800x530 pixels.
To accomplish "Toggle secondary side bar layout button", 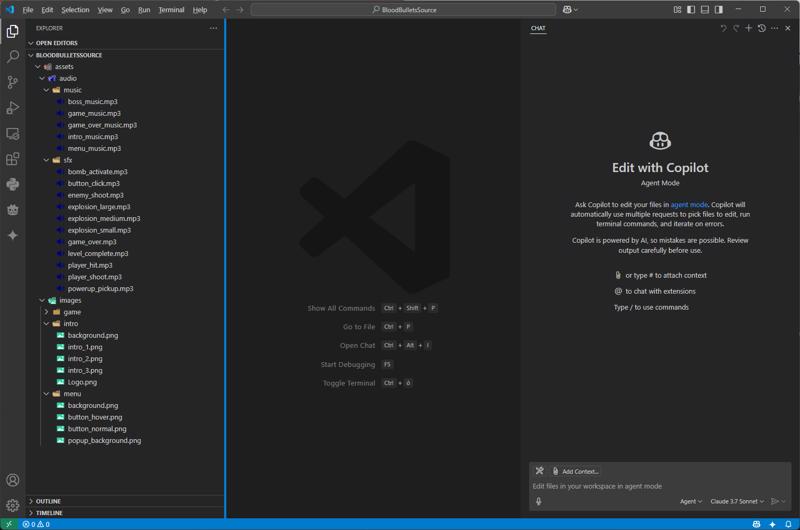I will [x=718, y=10].
